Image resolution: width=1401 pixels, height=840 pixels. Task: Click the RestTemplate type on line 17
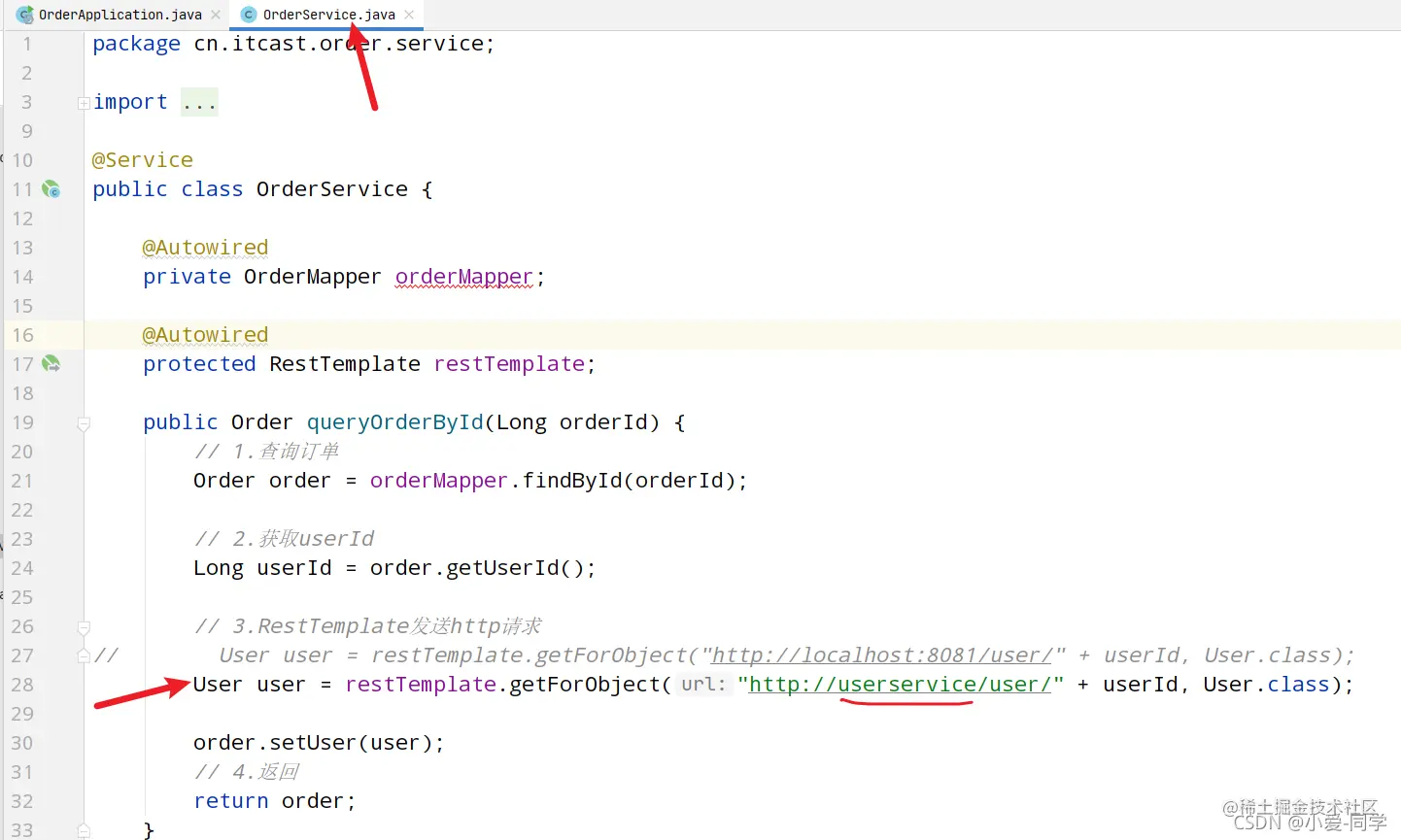click(345, 364)
